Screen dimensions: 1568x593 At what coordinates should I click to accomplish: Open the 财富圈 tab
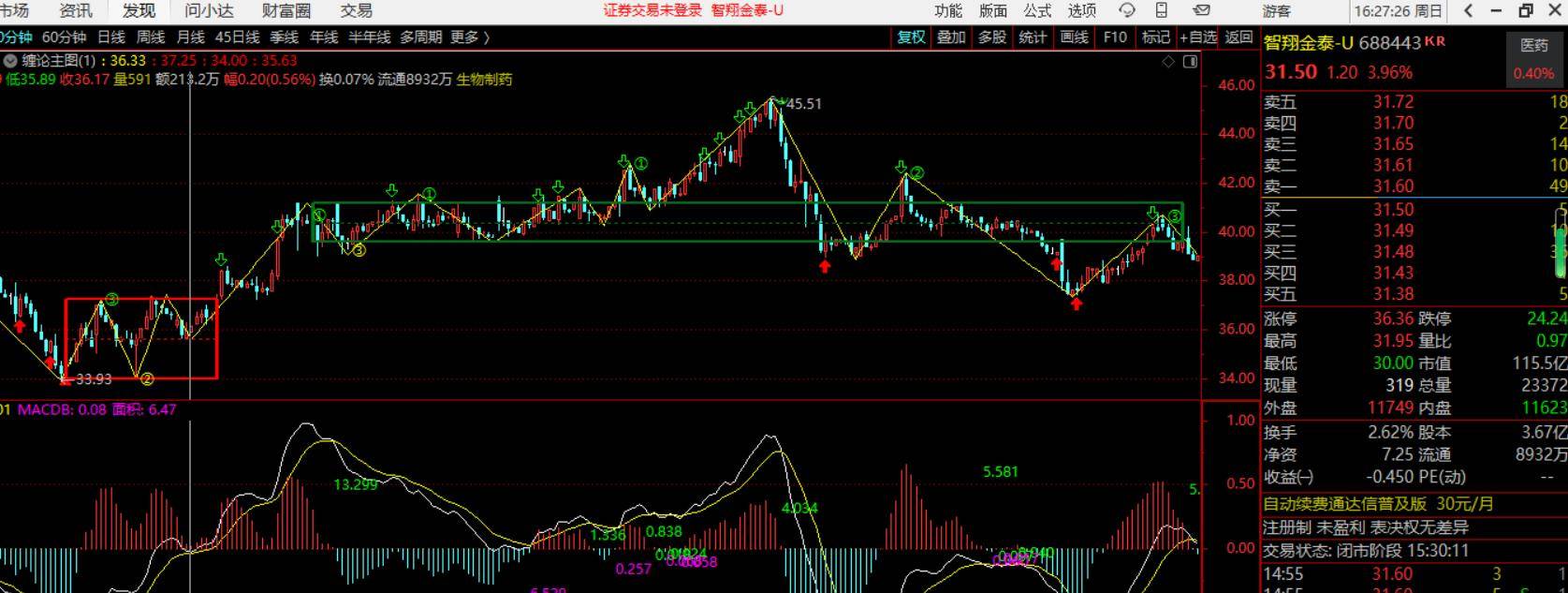(x=286, y=10)
